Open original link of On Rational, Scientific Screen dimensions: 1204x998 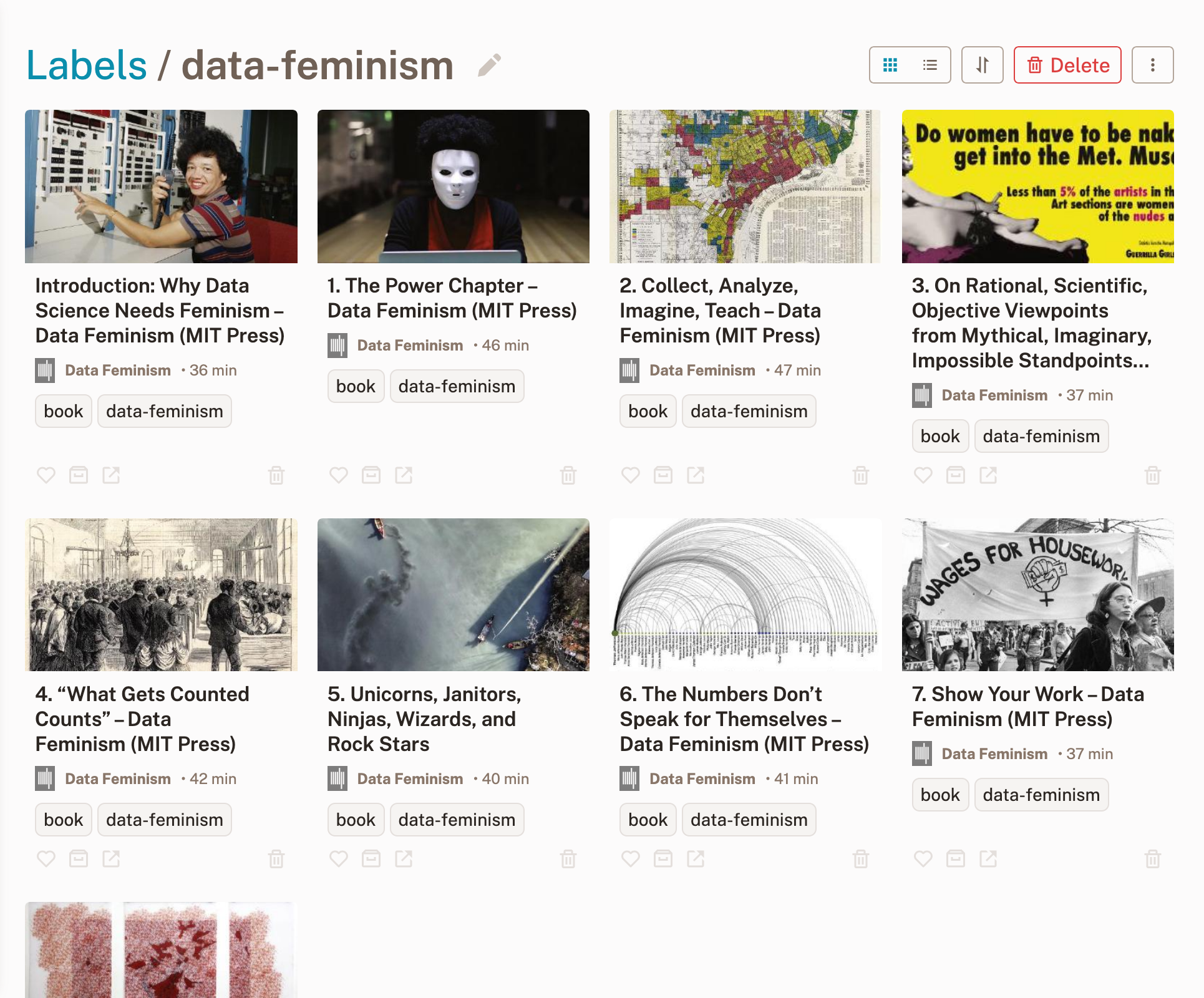tap(988, 475)
